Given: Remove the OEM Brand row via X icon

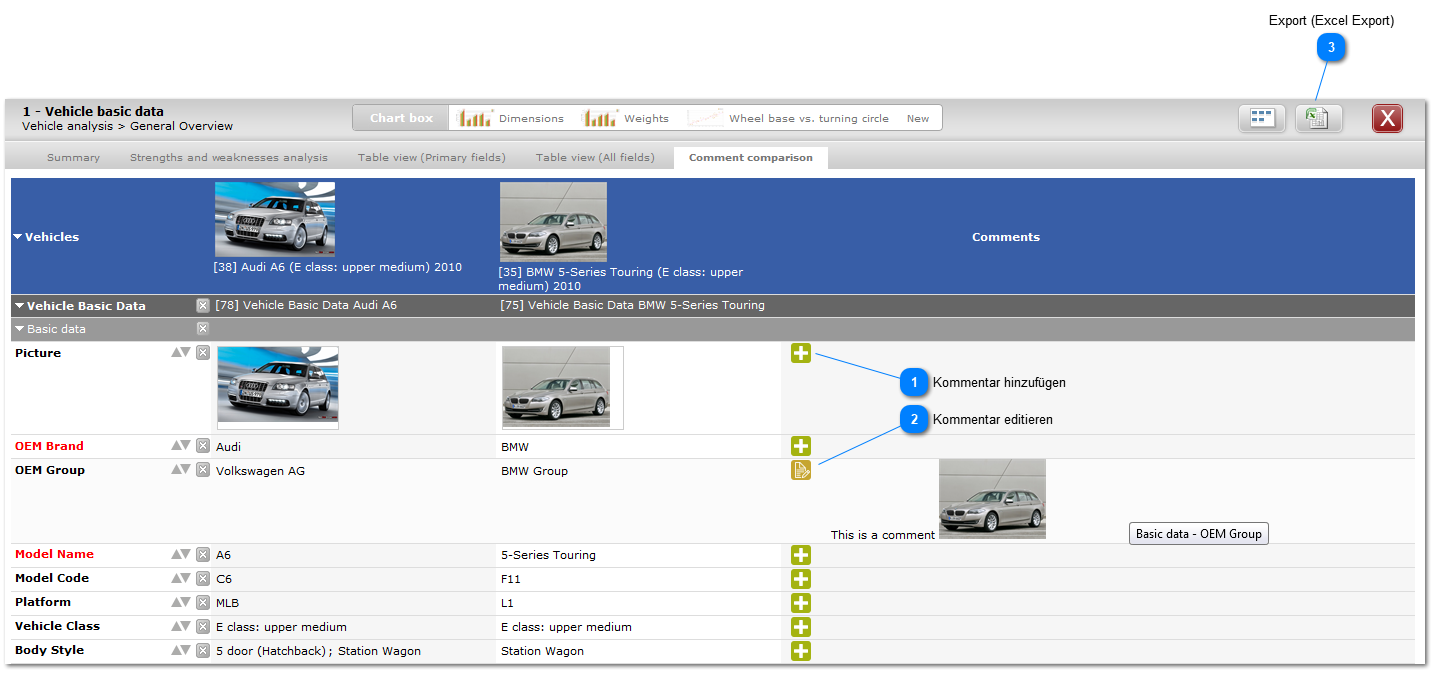Looking at the screenshot, I should [x=203, y=446].
